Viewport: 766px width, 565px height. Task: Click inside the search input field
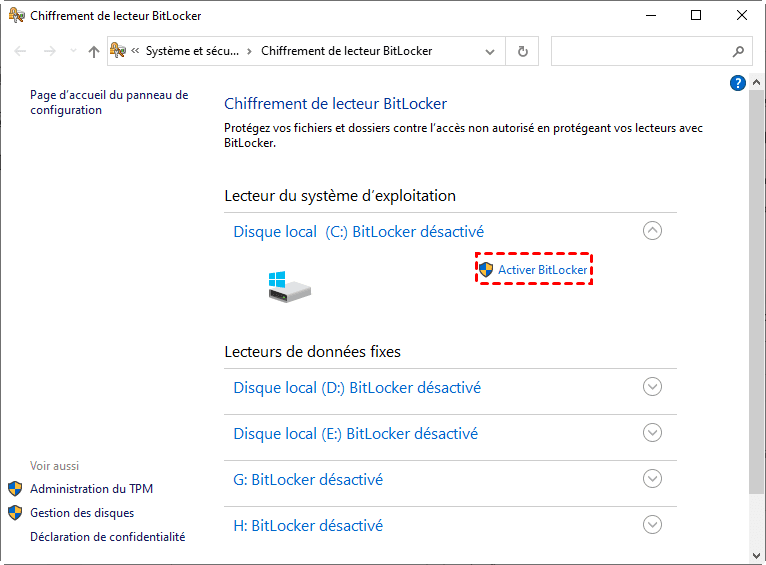click(640, 51)
